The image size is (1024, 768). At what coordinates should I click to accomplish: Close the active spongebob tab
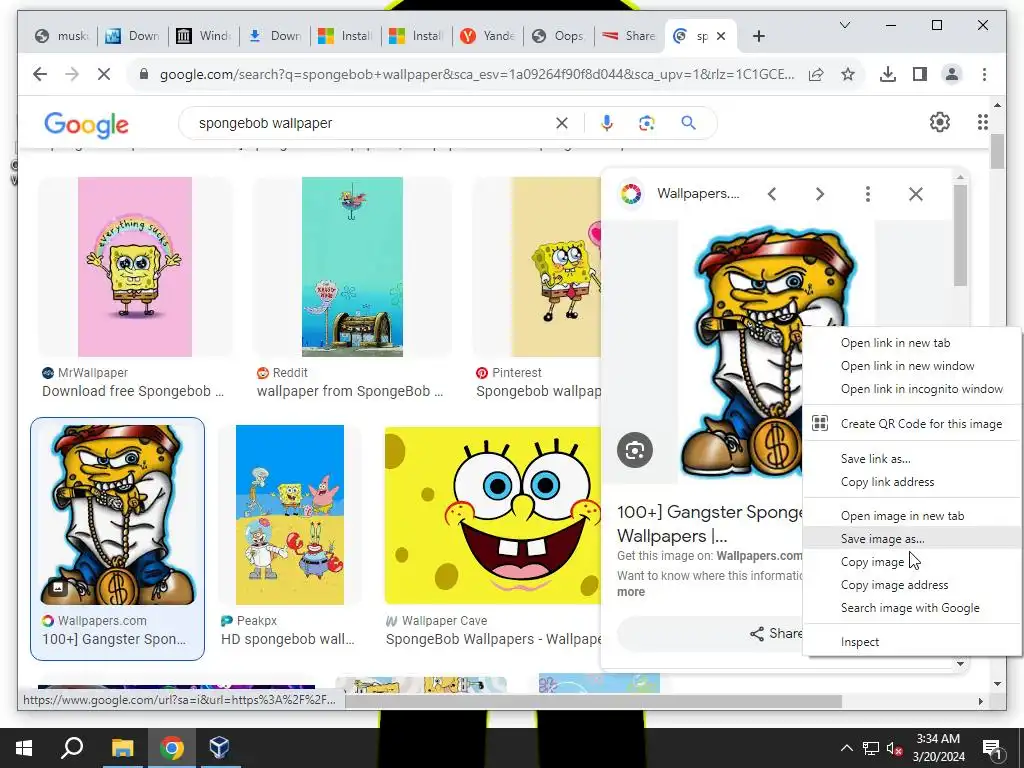pos(721,37)
